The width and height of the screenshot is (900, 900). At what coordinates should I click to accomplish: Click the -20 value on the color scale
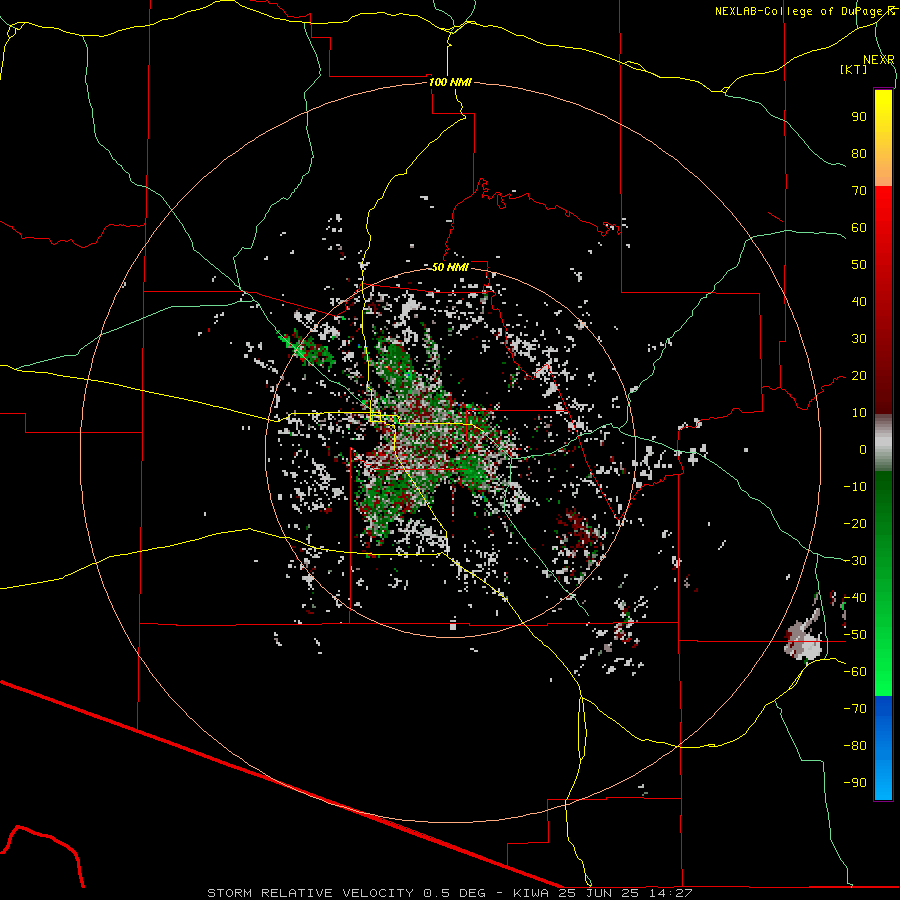click(855, 523)
